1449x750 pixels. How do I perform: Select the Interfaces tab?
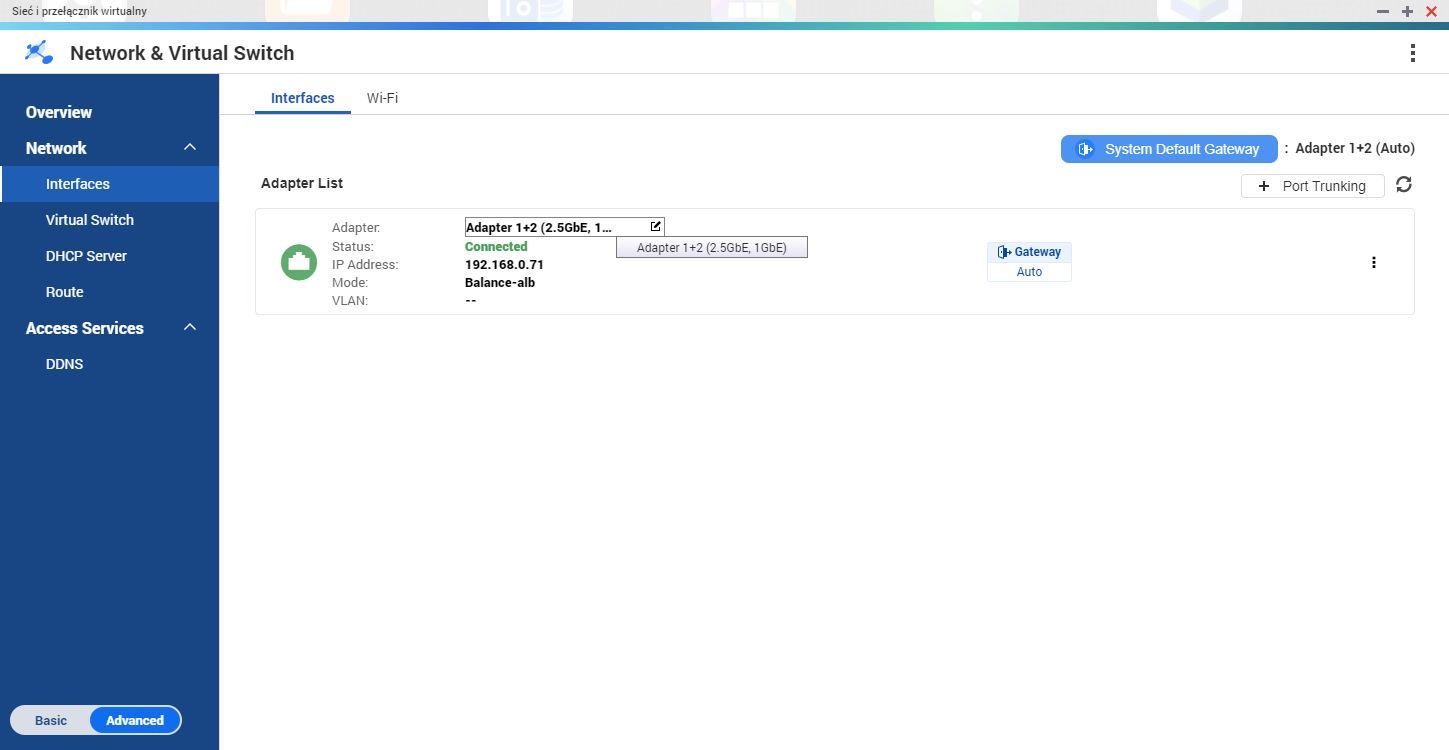pos(303,98)
